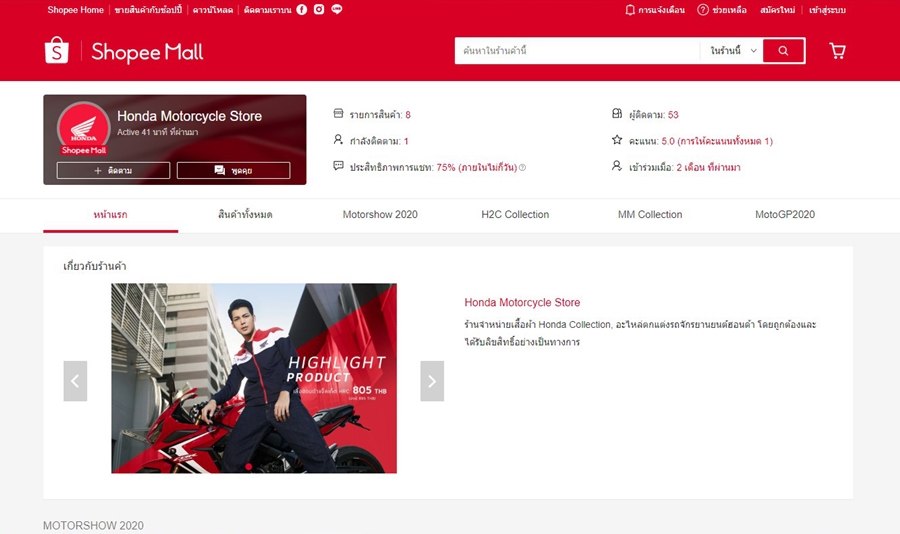Show next banner with right arrow
The width and height of the screenshot is (900, 534).
pos(432,381)
